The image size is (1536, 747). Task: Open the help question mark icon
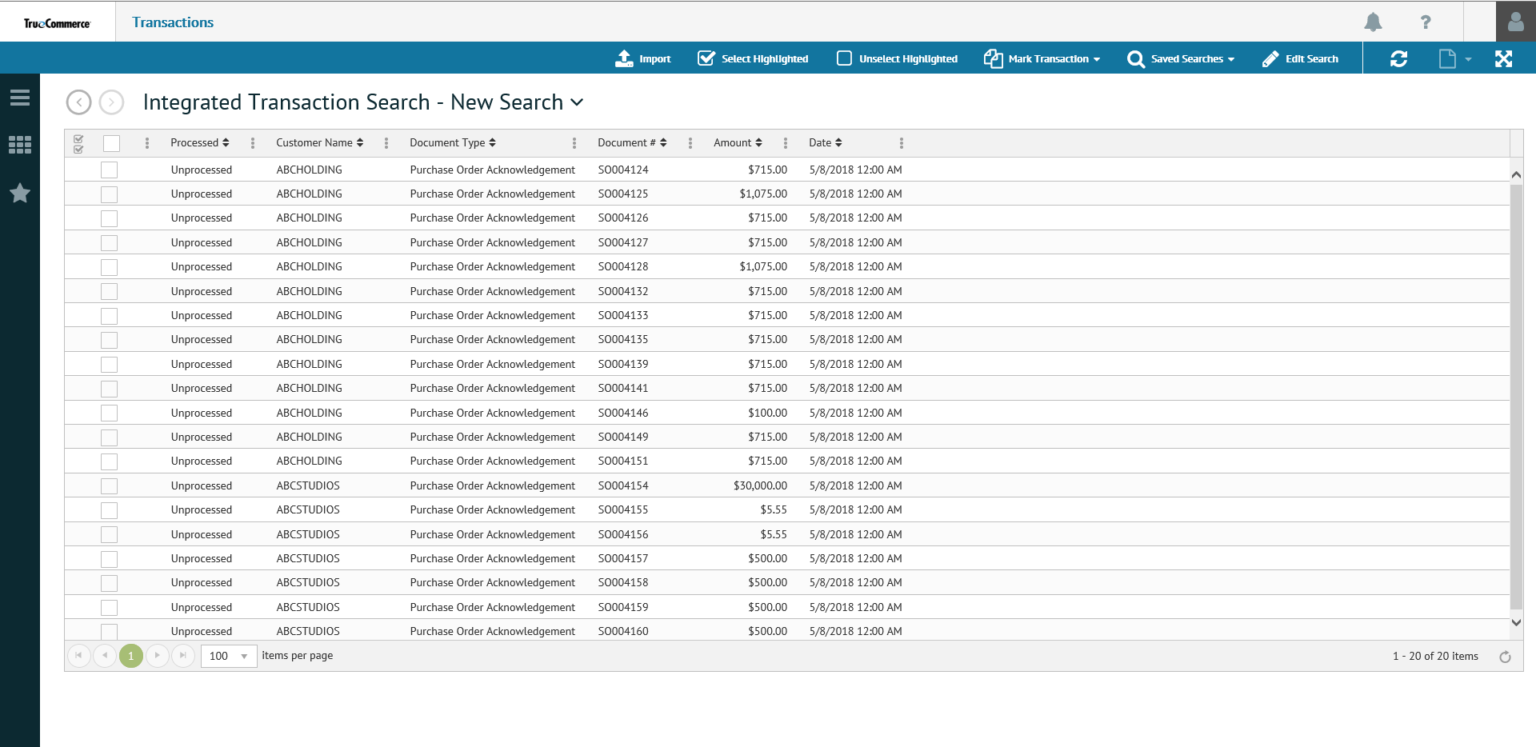click(1425, 22)
